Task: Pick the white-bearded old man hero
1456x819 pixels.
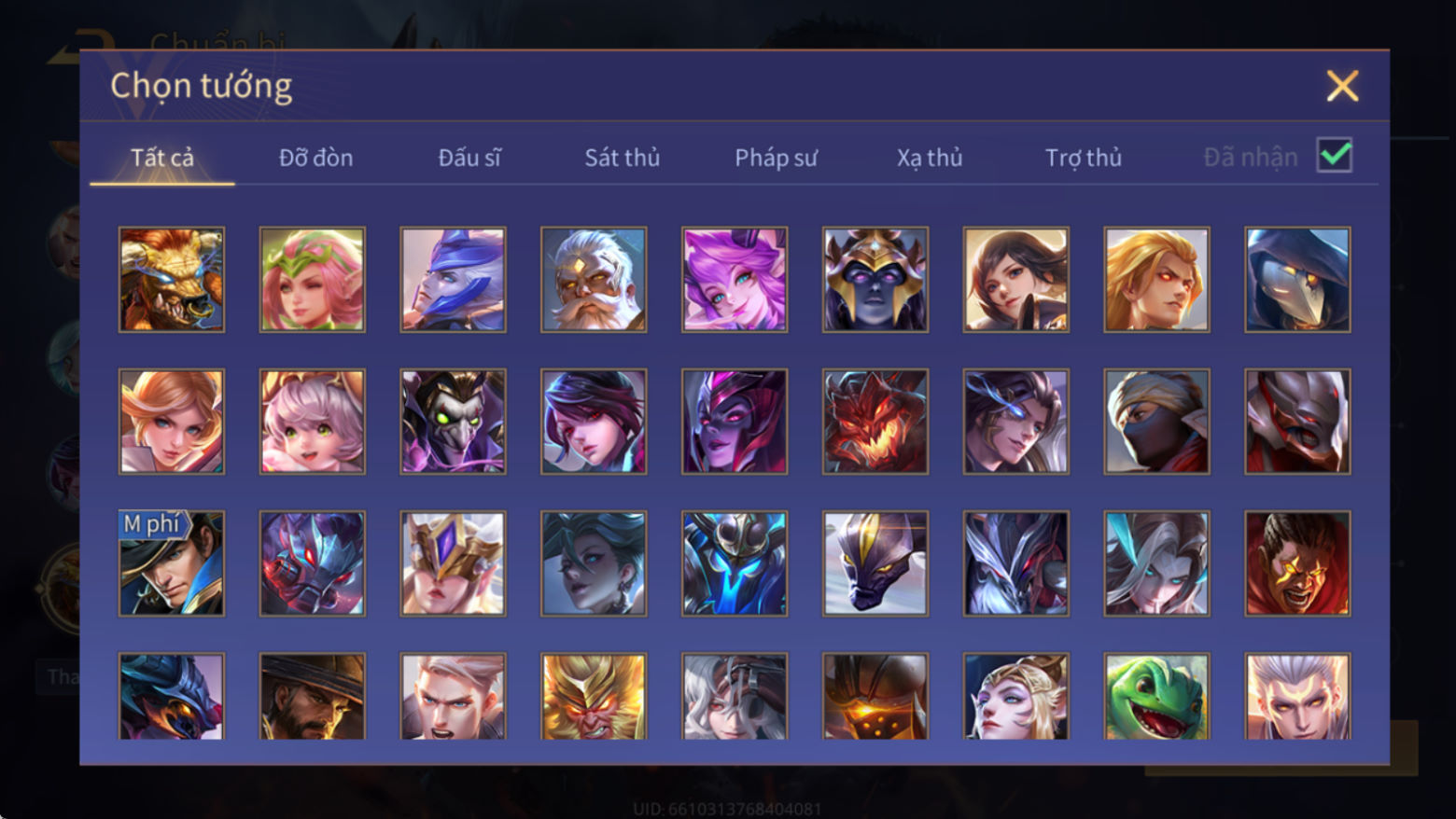Action: [594, 280]
